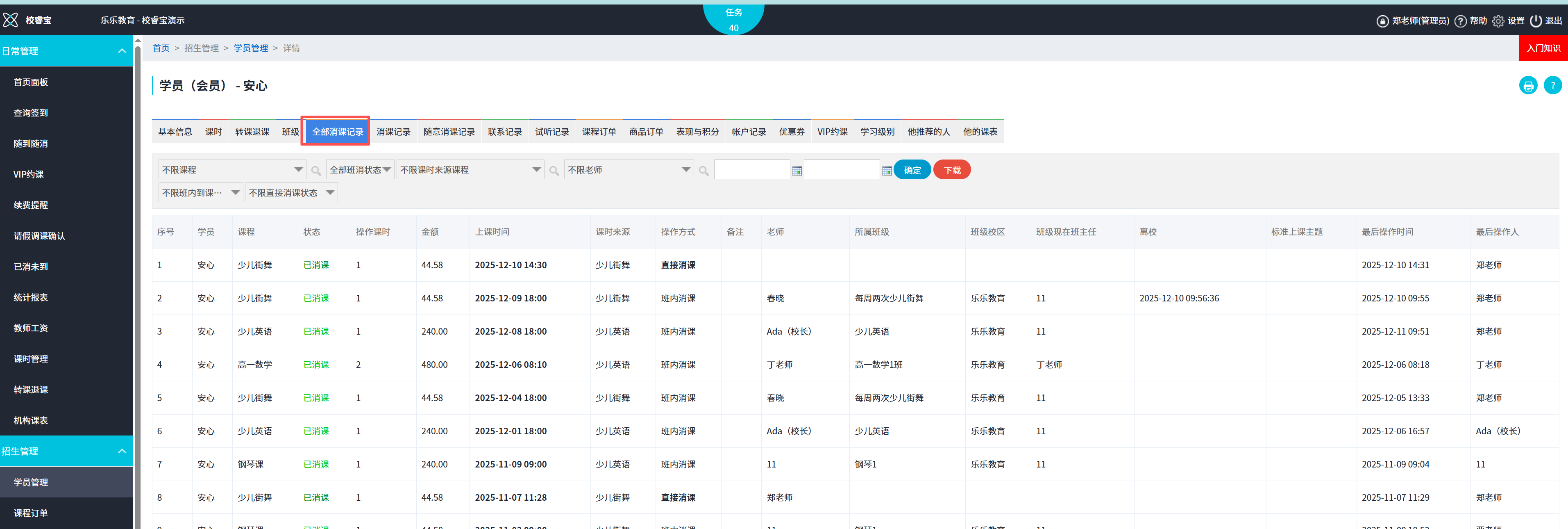Image resolution: width=1568 pixels, height=529 pixels.
Task: Click the 首页 breadcrumb link
Action: point(161,48)
